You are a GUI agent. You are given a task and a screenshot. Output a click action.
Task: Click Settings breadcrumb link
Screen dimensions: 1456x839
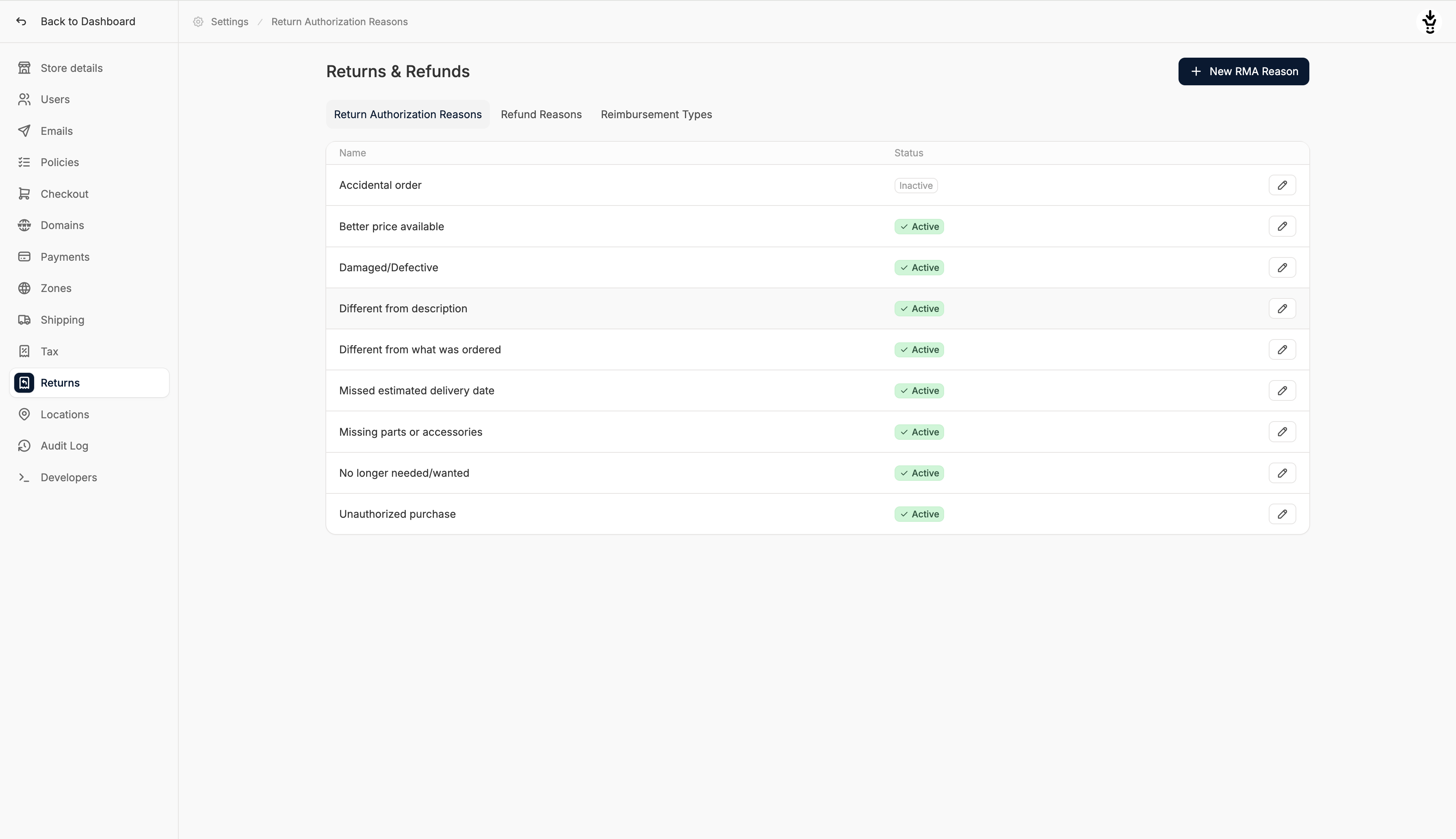pos(229,22)
